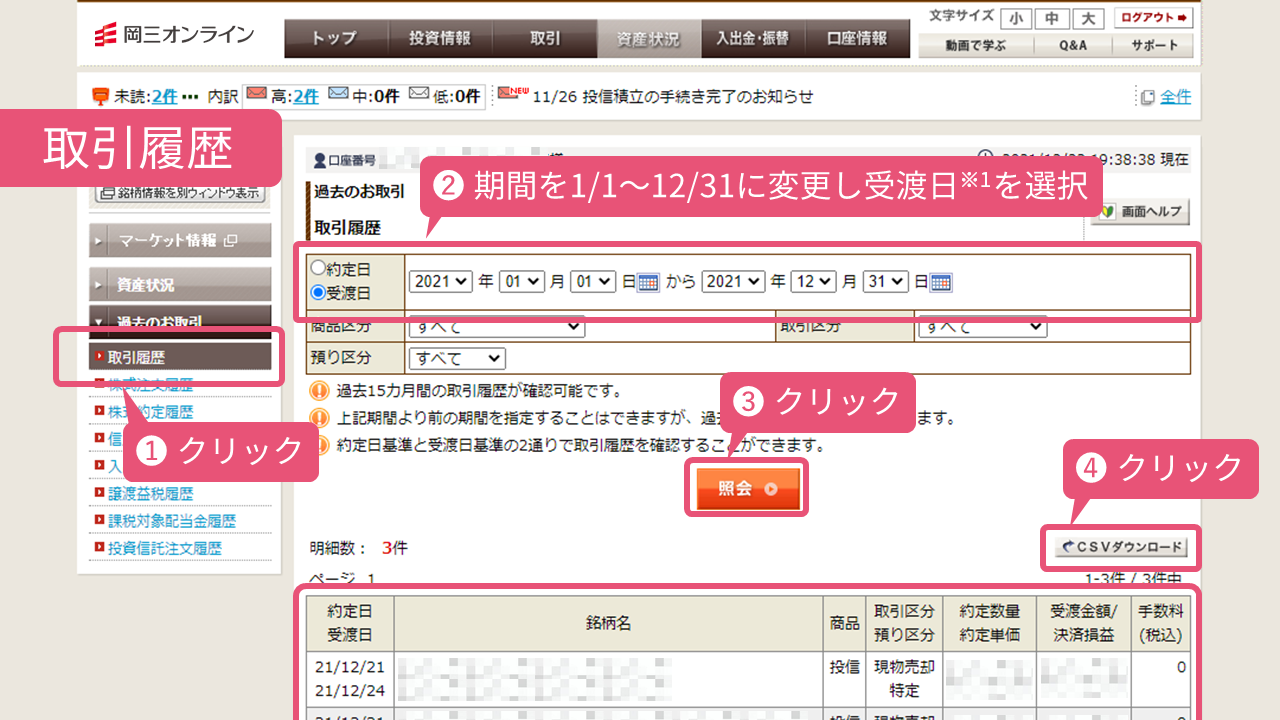Set font size to 大
1280x720 pixels.
click(1088, 18)
